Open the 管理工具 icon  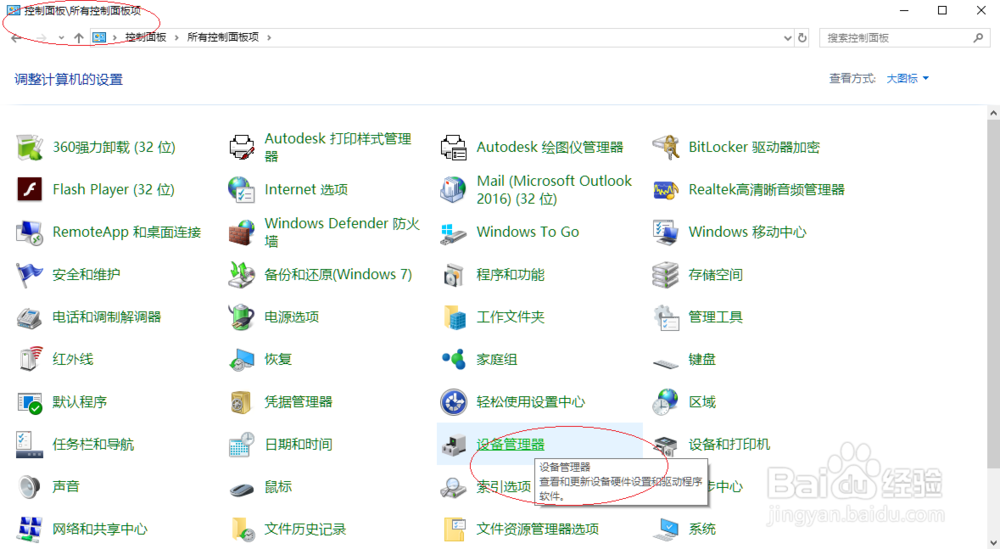point(666,317)
